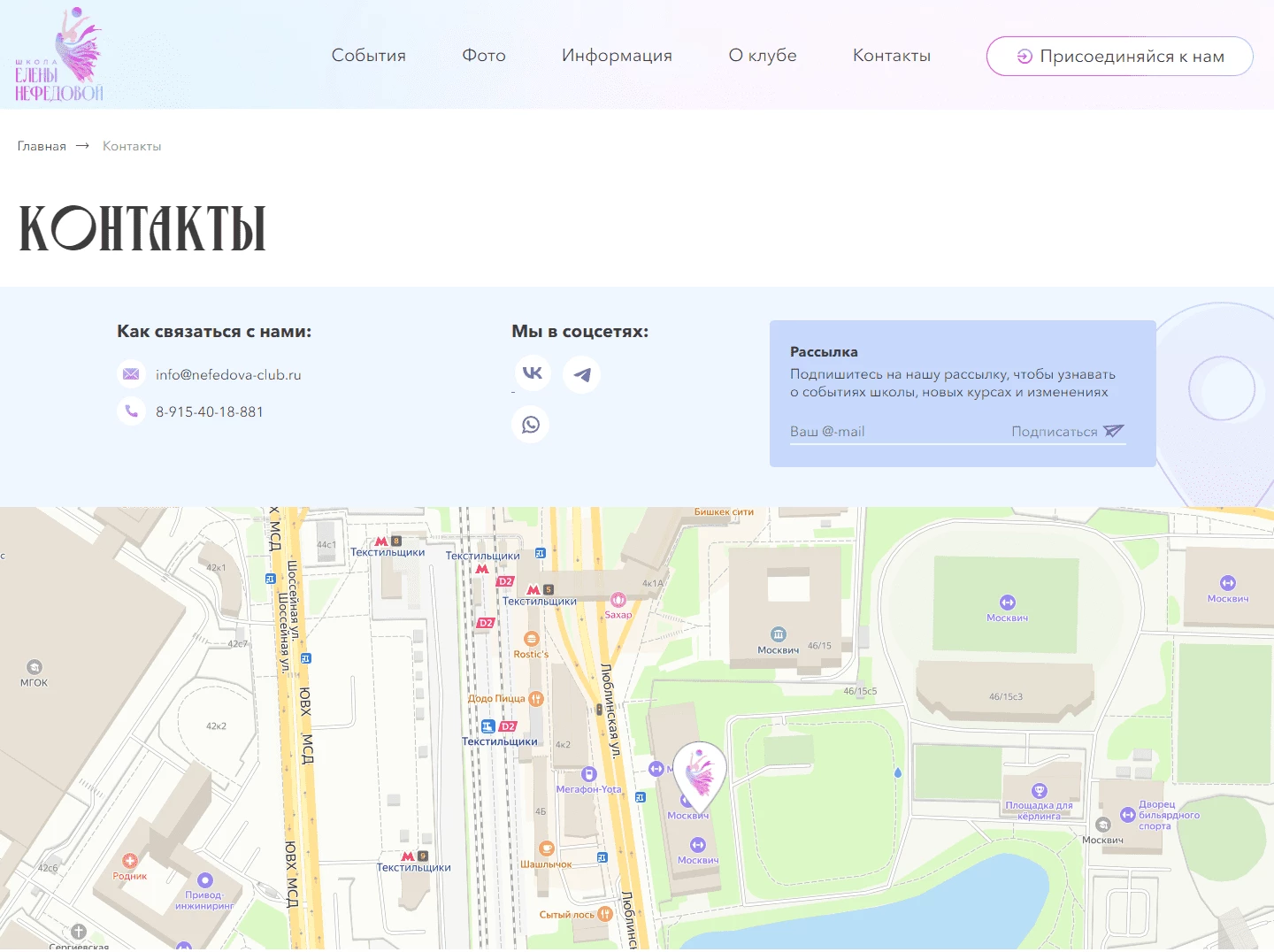1274x952 pixels.
Task: Open the Информация menu item
Action: click(x=617, y=56)
